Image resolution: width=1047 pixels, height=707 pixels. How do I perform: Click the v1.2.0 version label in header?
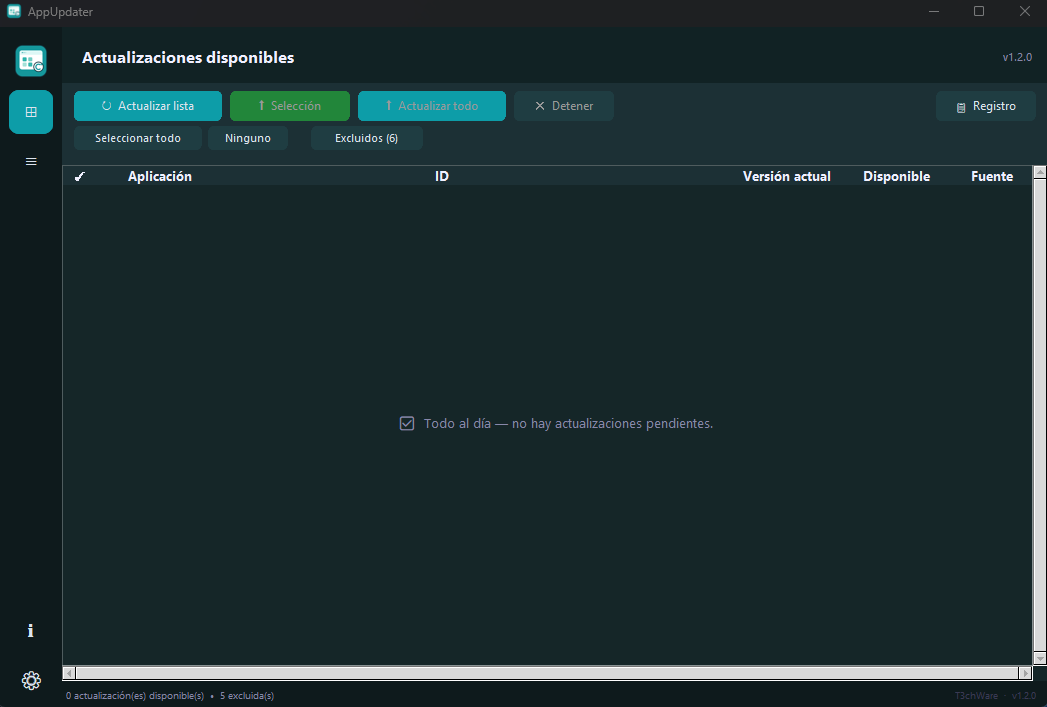click(1017, 57)
